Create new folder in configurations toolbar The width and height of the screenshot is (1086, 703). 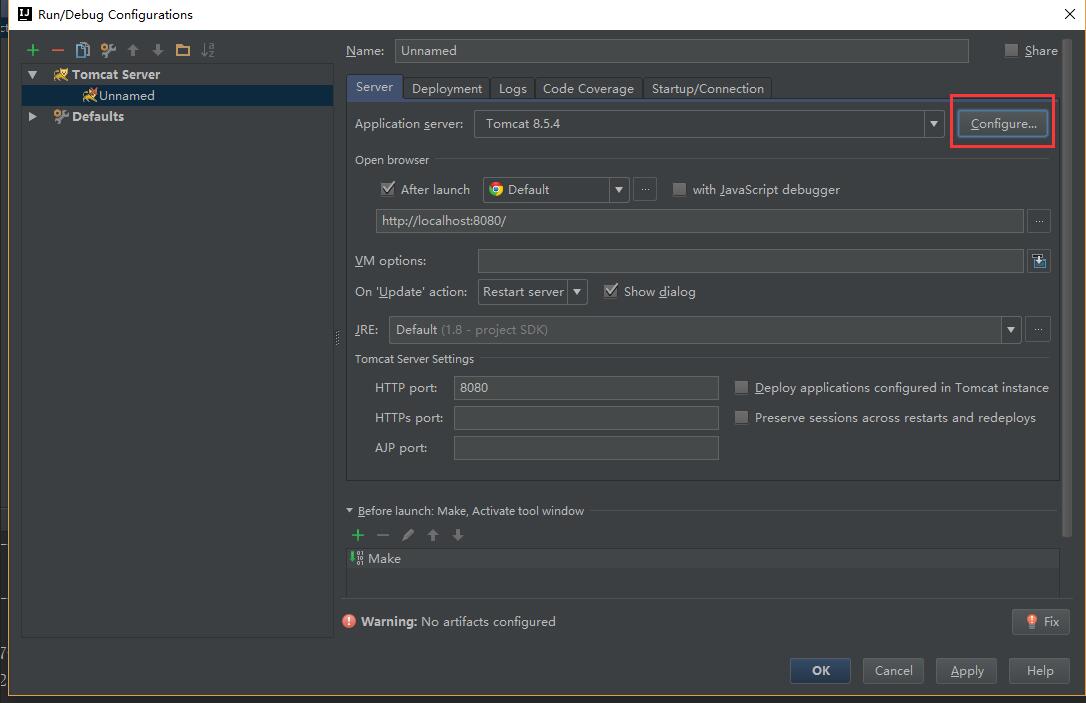pyautogui.click(x=183, y=50)
